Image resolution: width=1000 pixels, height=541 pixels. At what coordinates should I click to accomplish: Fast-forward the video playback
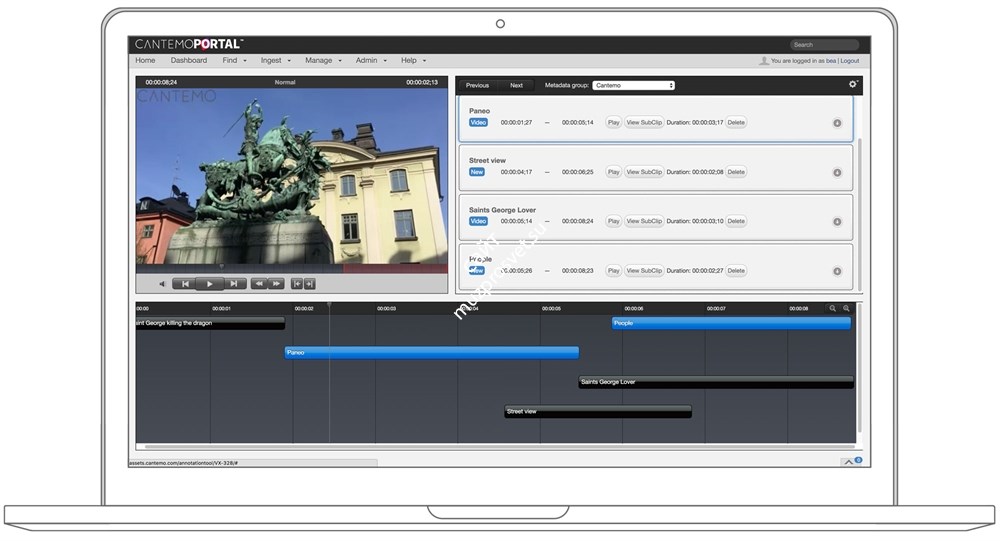pyautogui.click(x=276, y=284)
